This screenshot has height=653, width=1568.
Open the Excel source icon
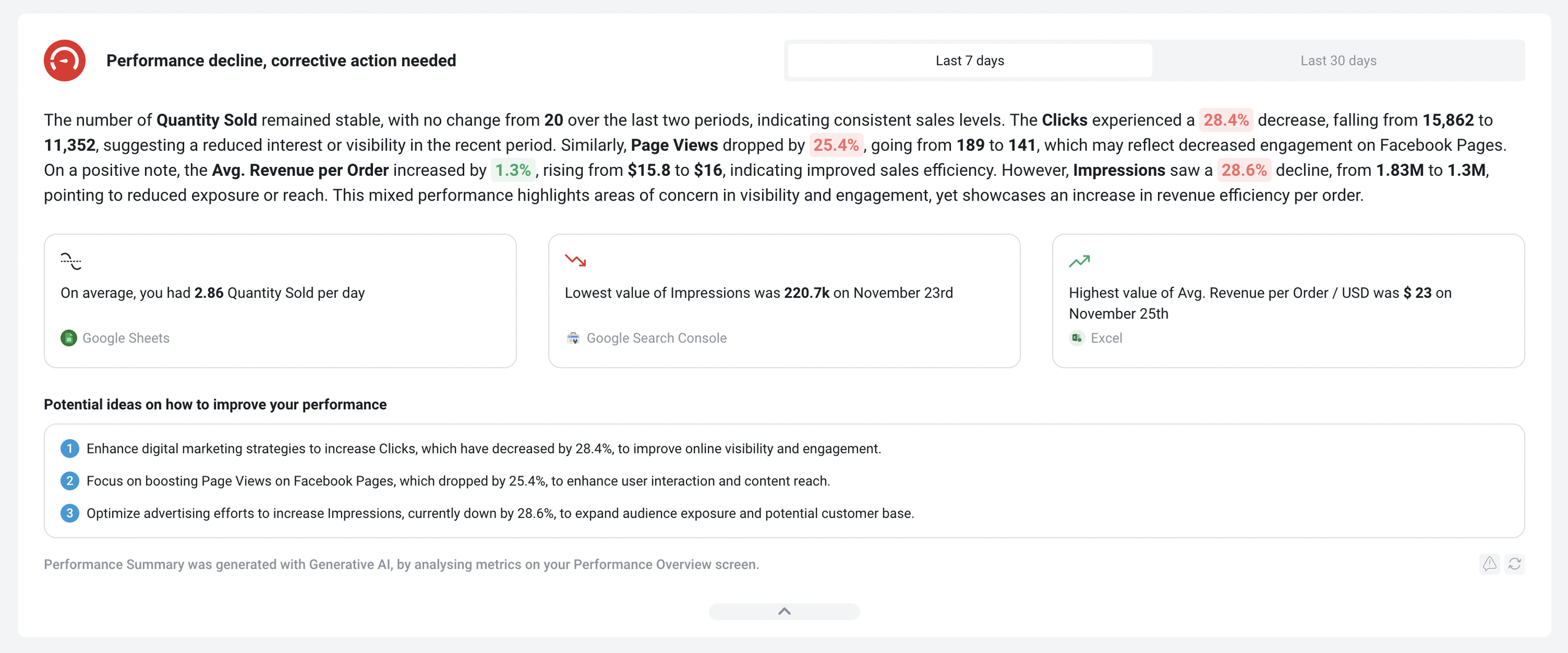(x=1076, y=338)
